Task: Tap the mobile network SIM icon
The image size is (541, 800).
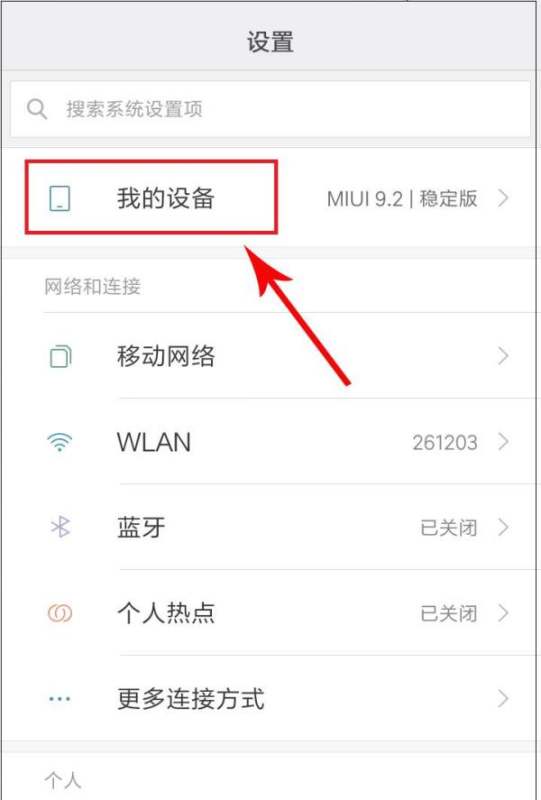Action: coord(60,356)
